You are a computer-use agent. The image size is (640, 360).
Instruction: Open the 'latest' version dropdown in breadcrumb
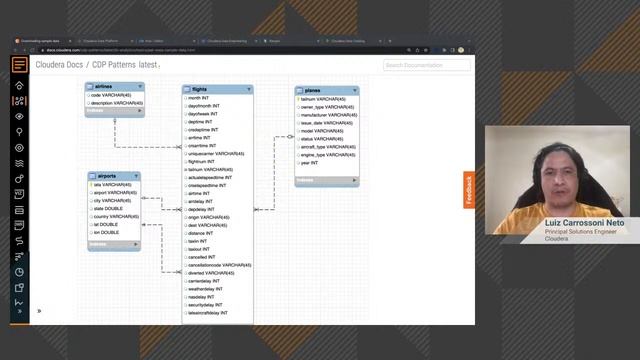coord(149,65)
